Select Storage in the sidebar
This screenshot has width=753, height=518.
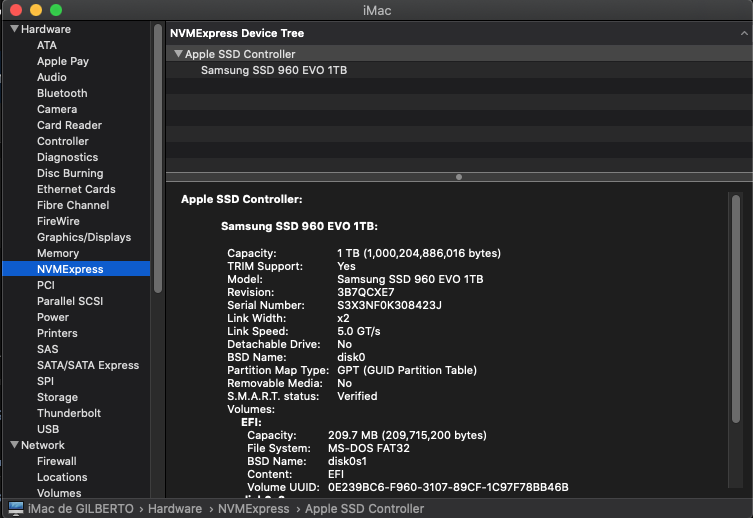pyautogui.click(x=57, y=397)
